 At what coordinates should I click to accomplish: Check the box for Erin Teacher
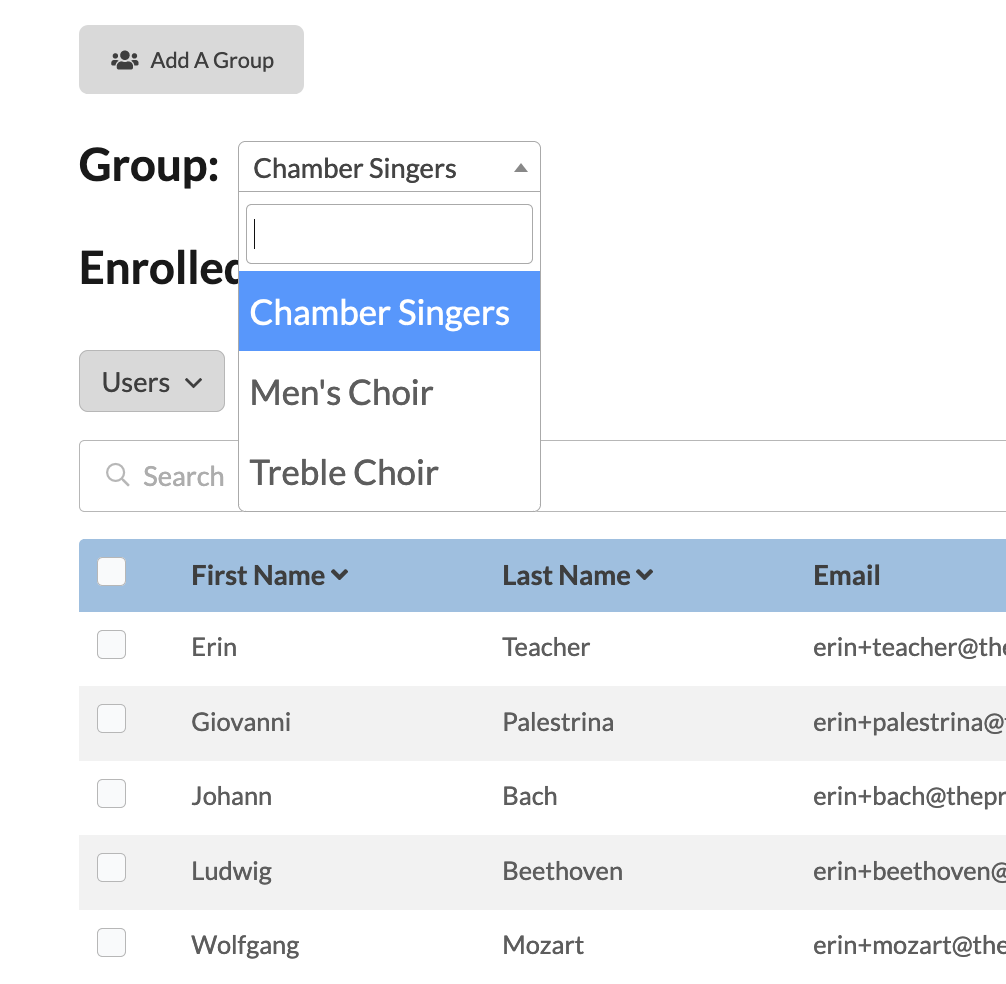[x=111, y=645]
